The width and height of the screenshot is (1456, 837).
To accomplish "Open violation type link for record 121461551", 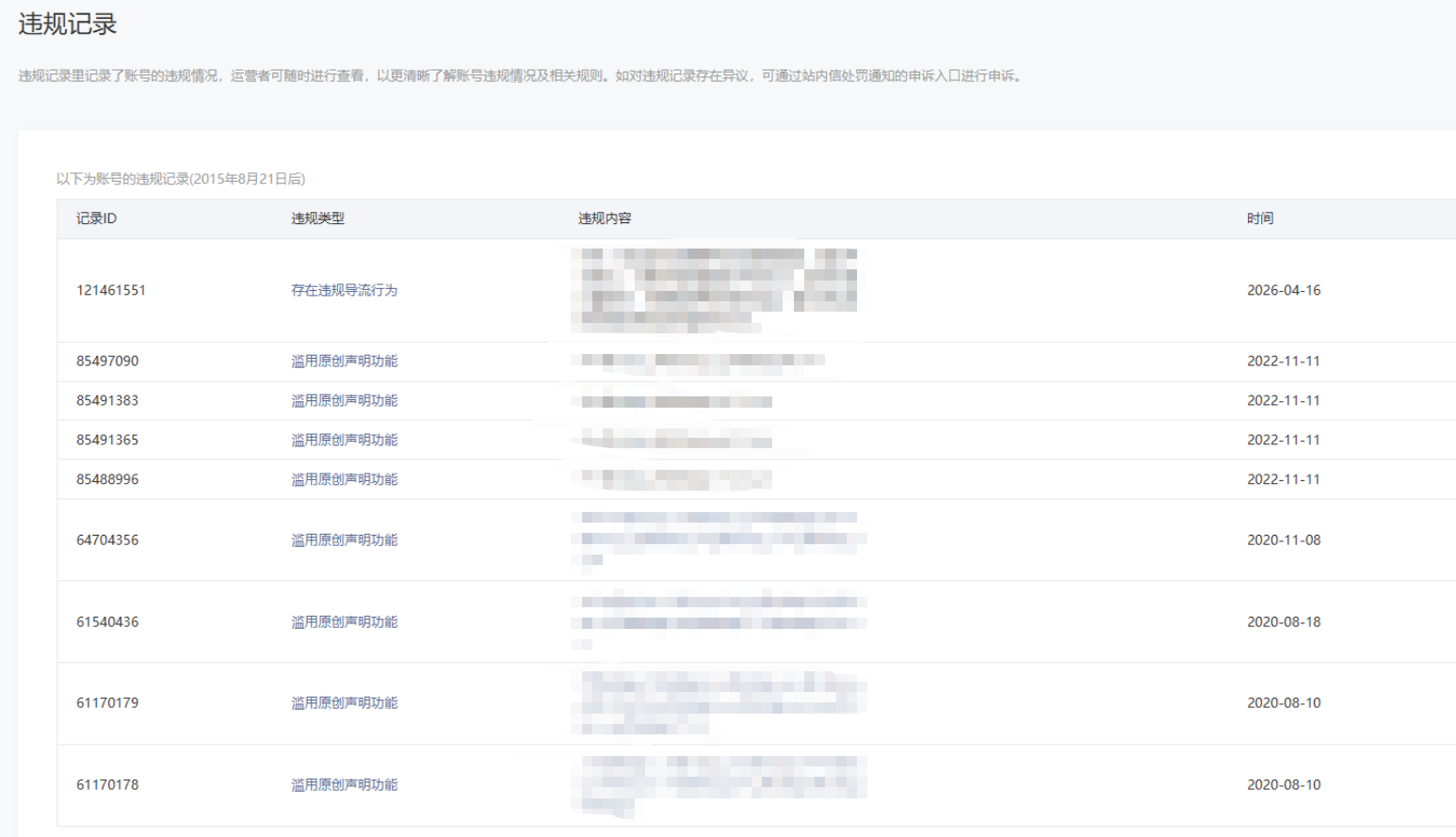I will [x=344, y=290].
